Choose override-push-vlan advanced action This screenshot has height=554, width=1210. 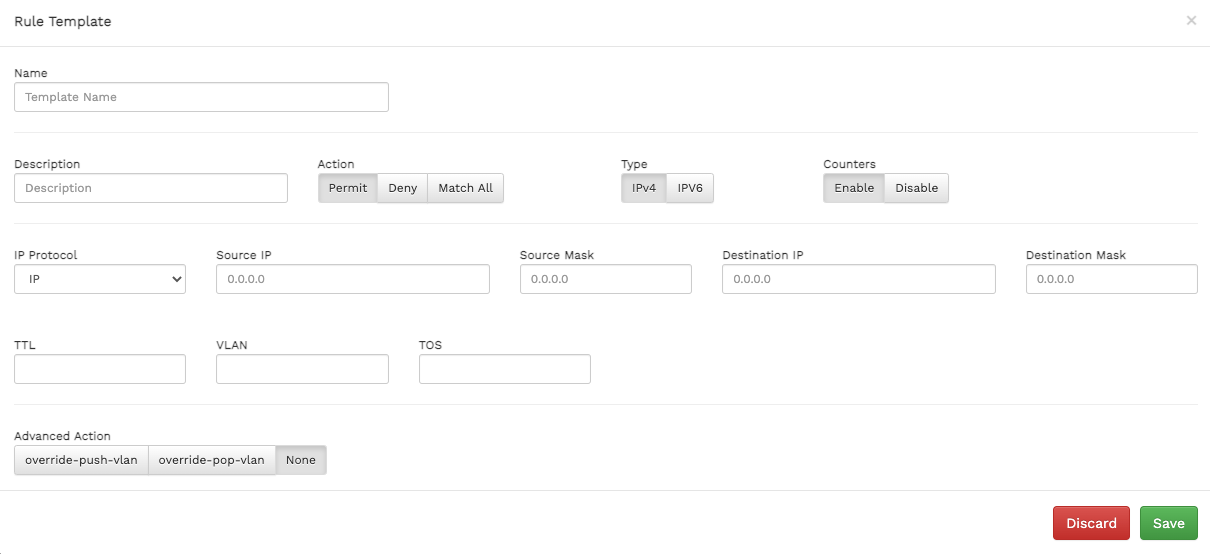pos(81,460)
